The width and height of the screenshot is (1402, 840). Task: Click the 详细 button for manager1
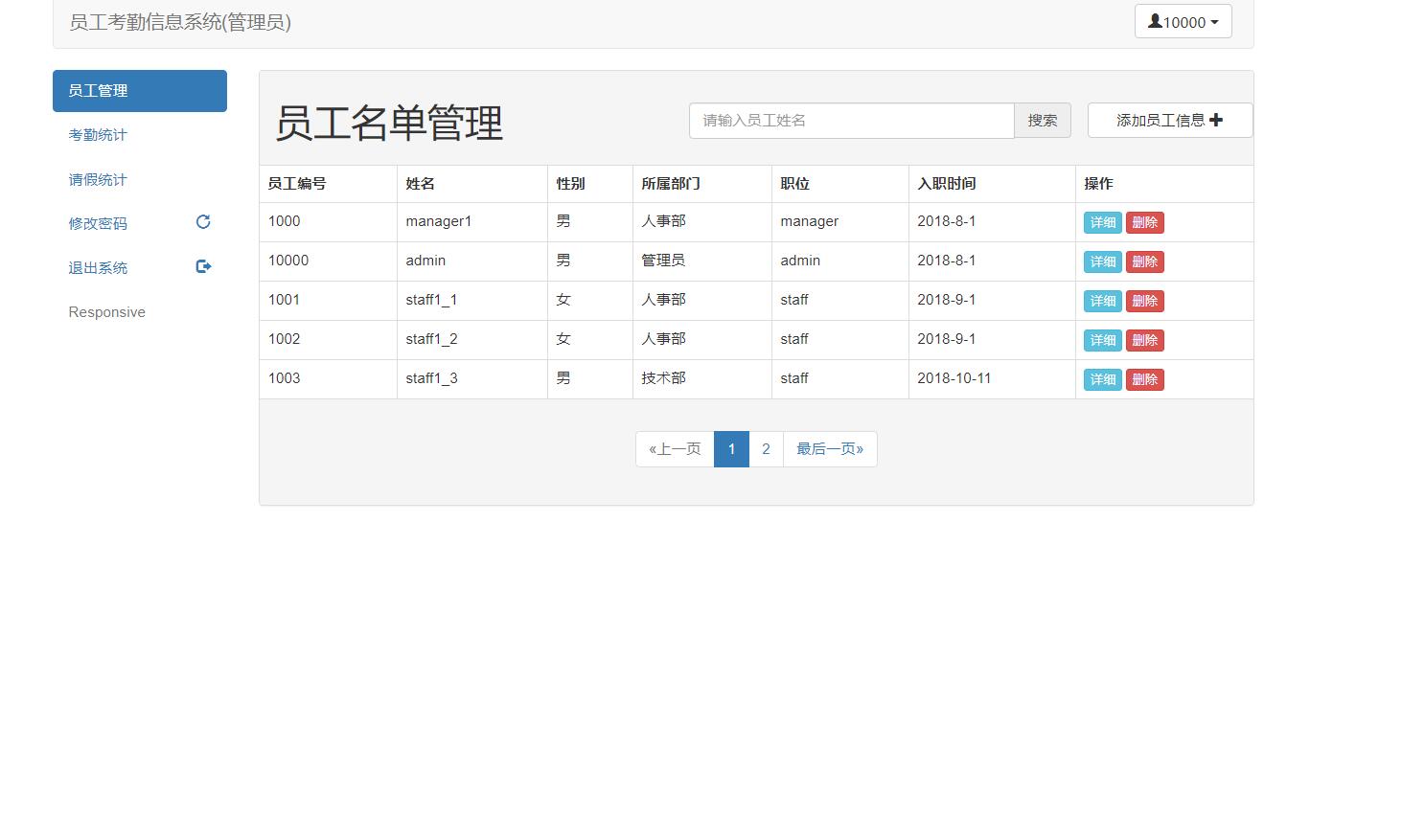(x=1102, y=221)
